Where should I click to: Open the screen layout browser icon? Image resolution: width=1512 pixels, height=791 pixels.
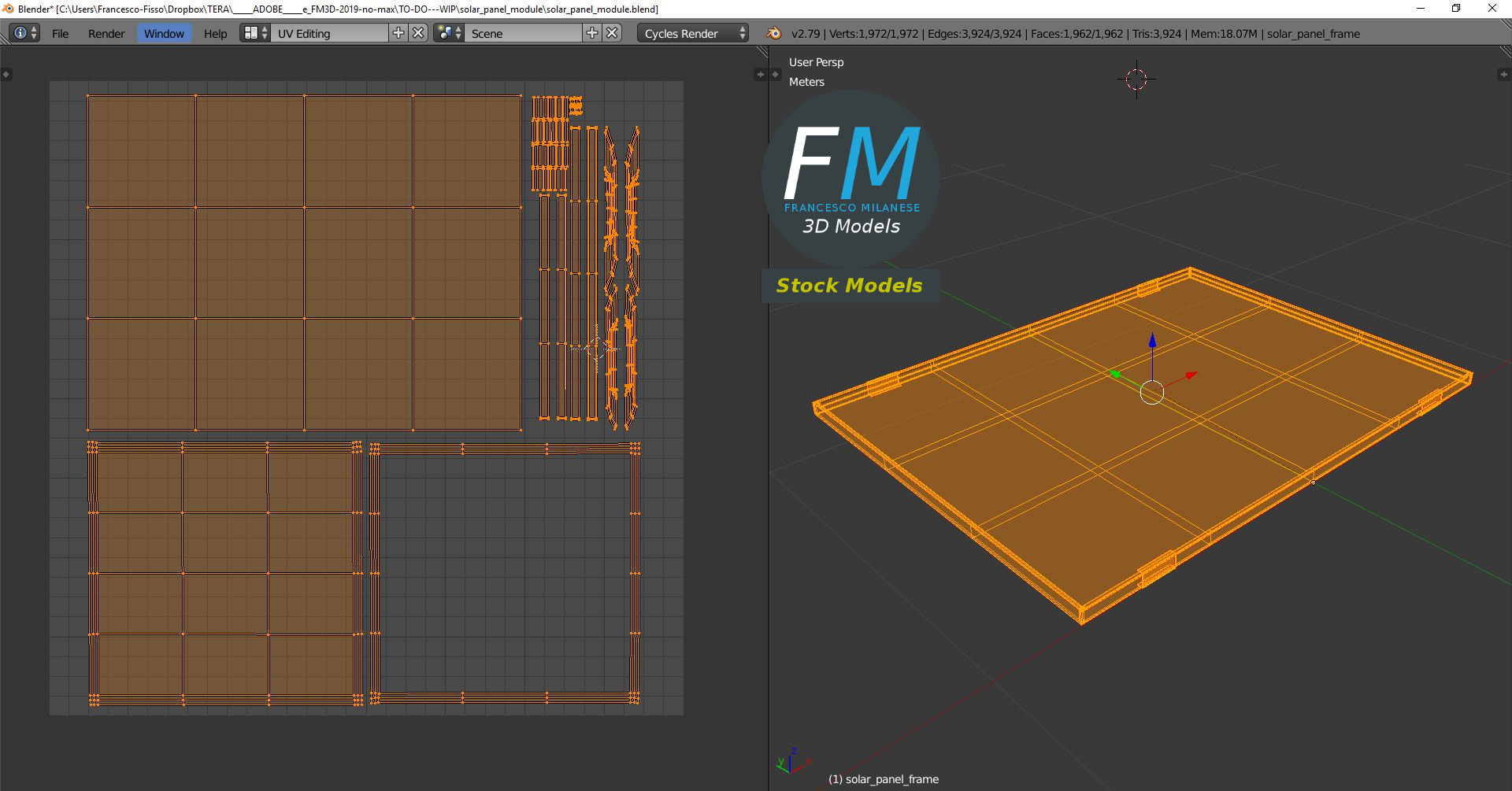coord(255,33)
